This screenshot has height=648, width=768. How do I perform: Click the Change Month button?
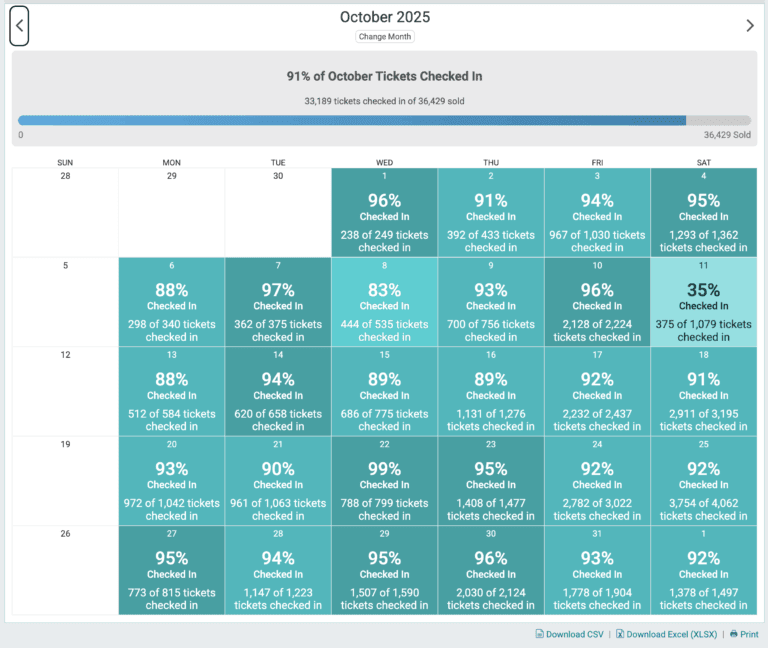pos(385,37)
